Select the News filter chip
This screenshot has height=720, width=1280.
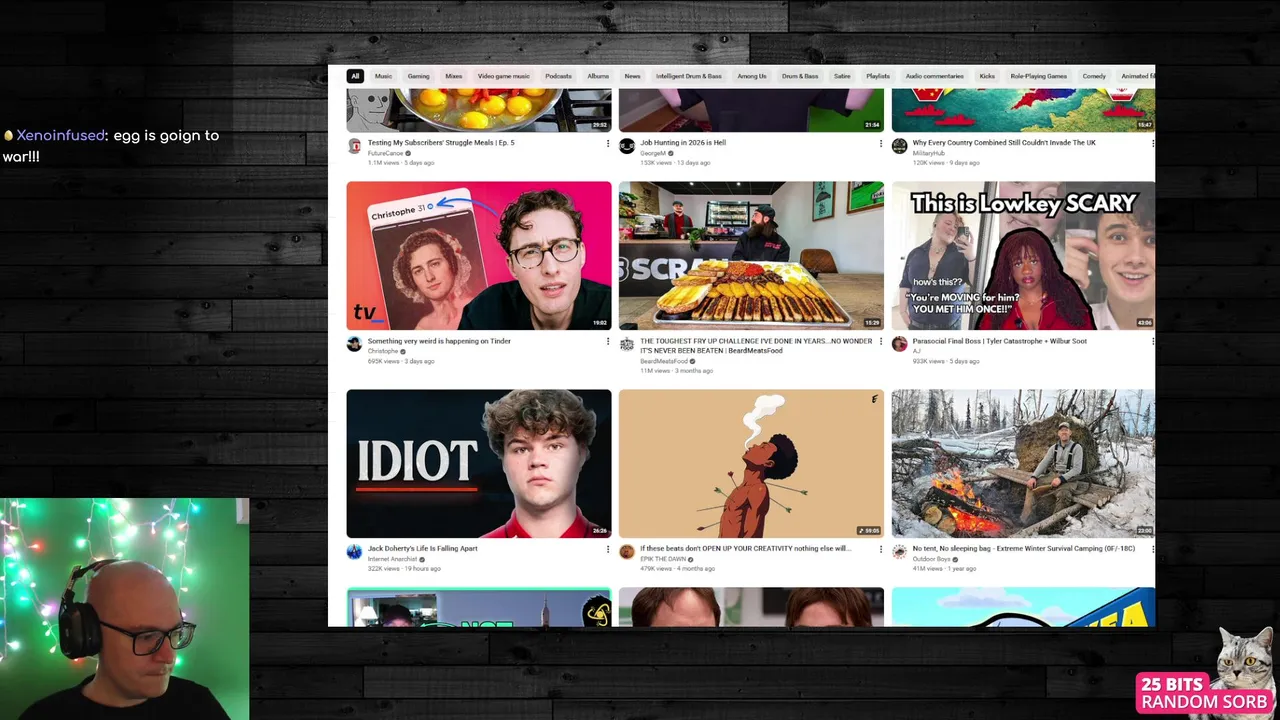(x=632, y=76)
